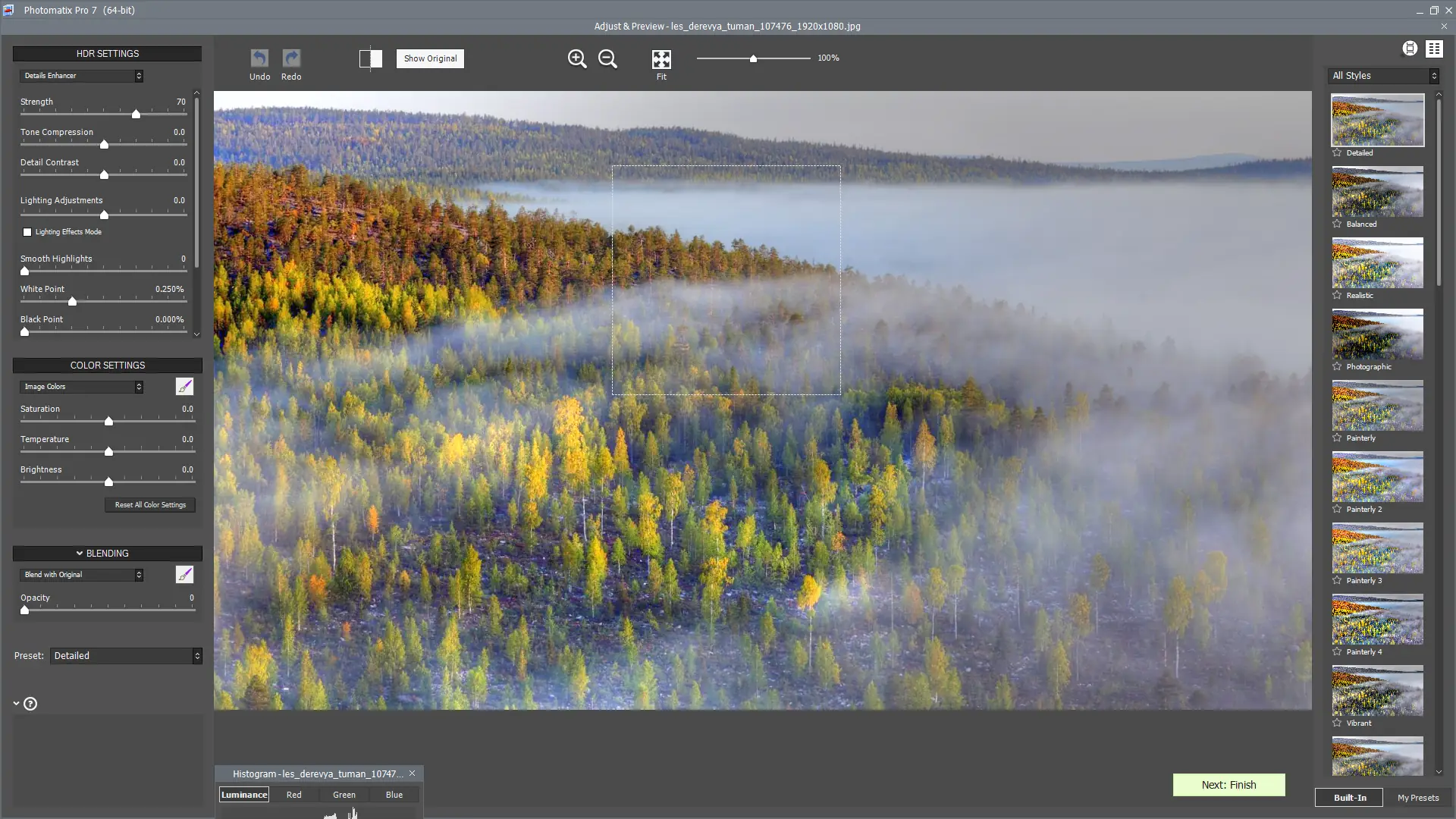Screen dimensions: 1456x819
Task: Open the Color Settings brush selection tool
Action: coord(184,387)
